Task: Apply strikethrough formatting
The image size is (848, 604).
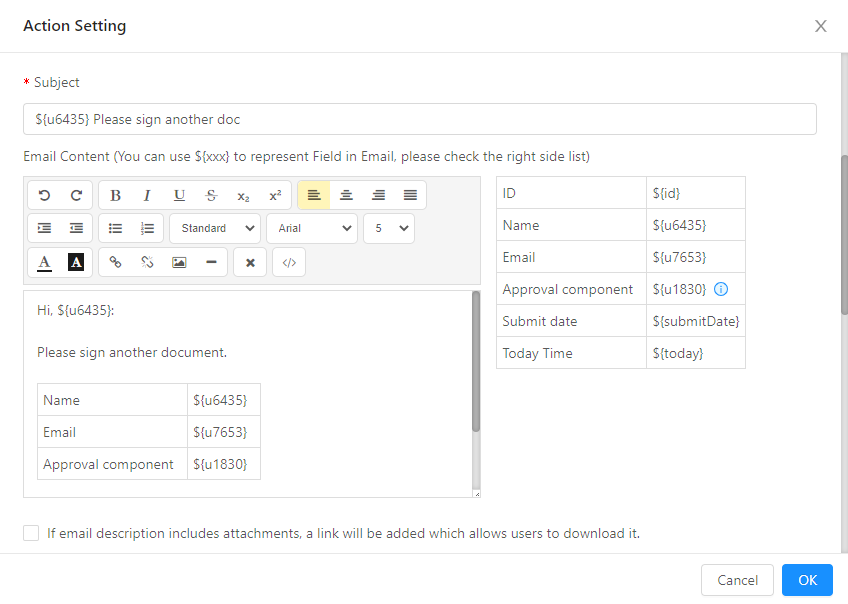Action: tap(211, 195)
